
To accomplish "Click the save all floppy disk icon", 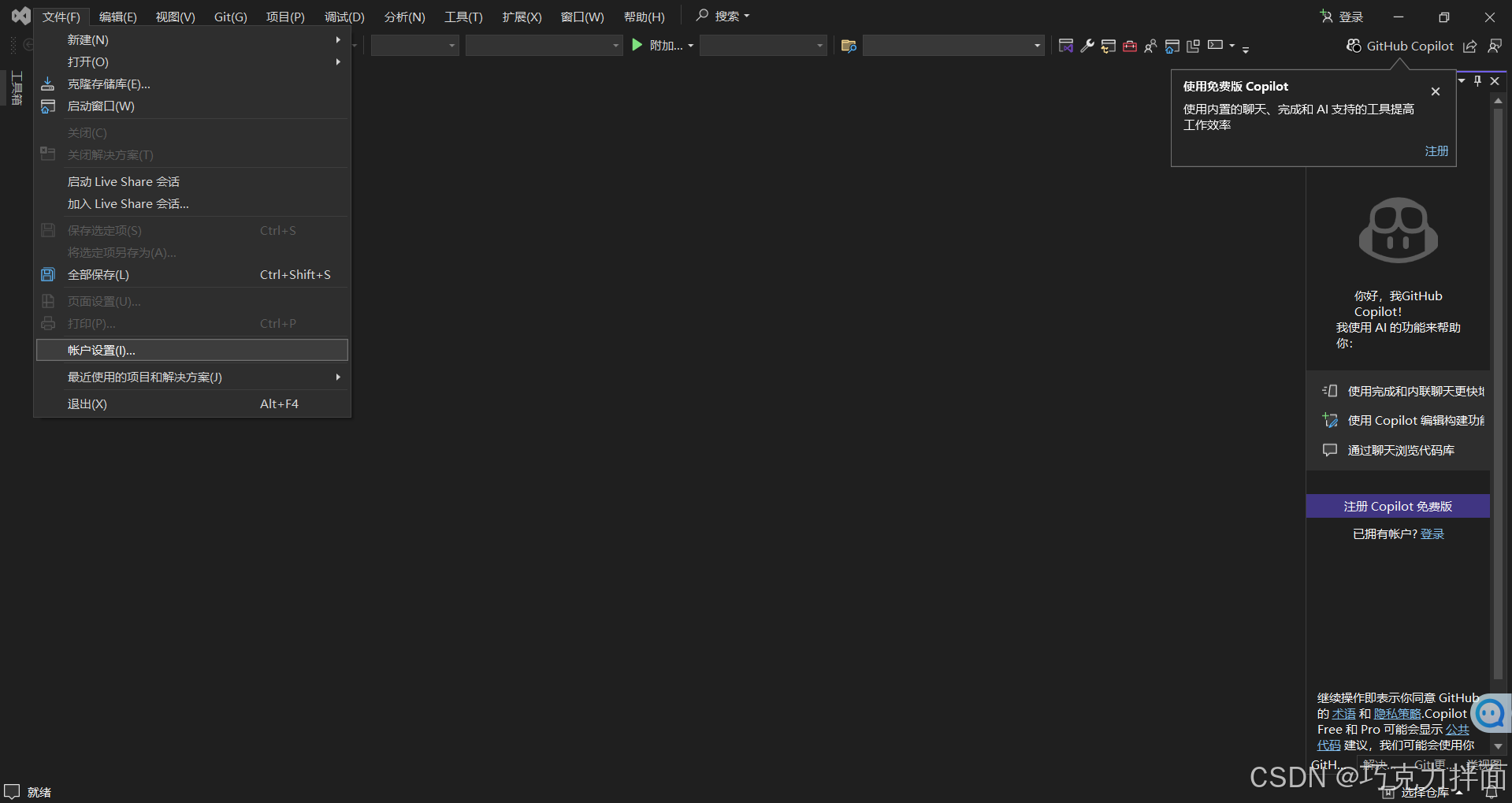I will pyautogui.click(x=48, y=274).
